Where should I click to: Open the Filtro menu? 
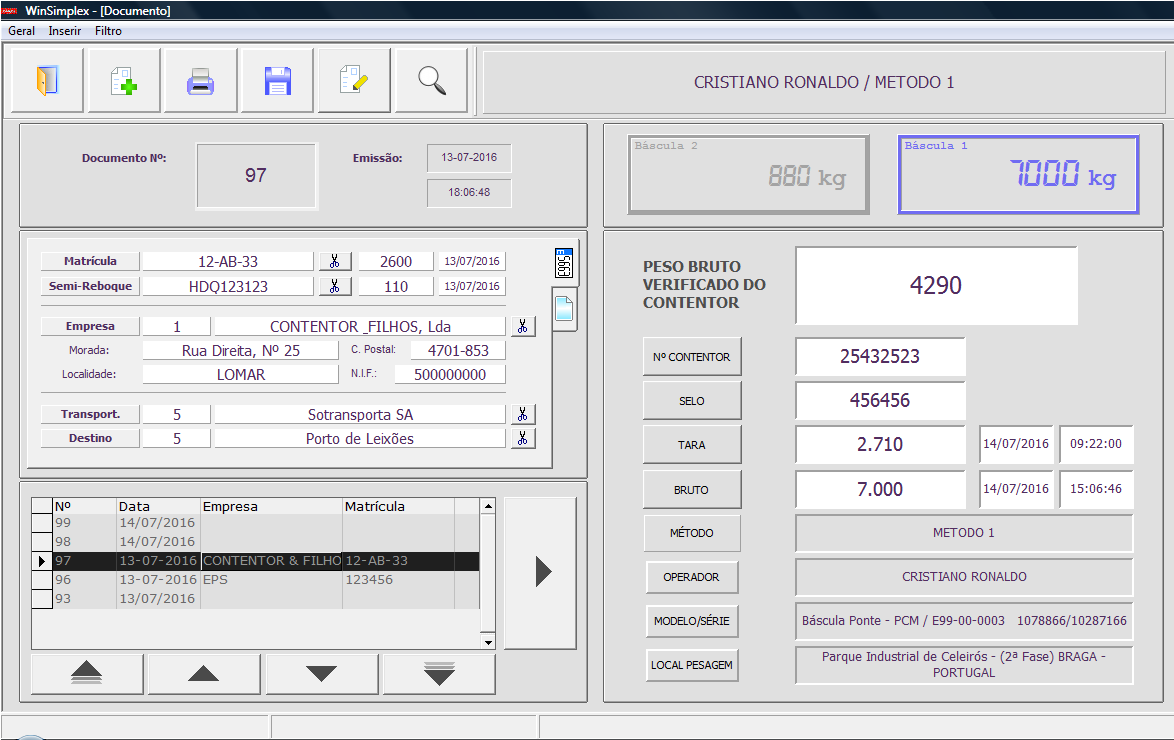108,31
